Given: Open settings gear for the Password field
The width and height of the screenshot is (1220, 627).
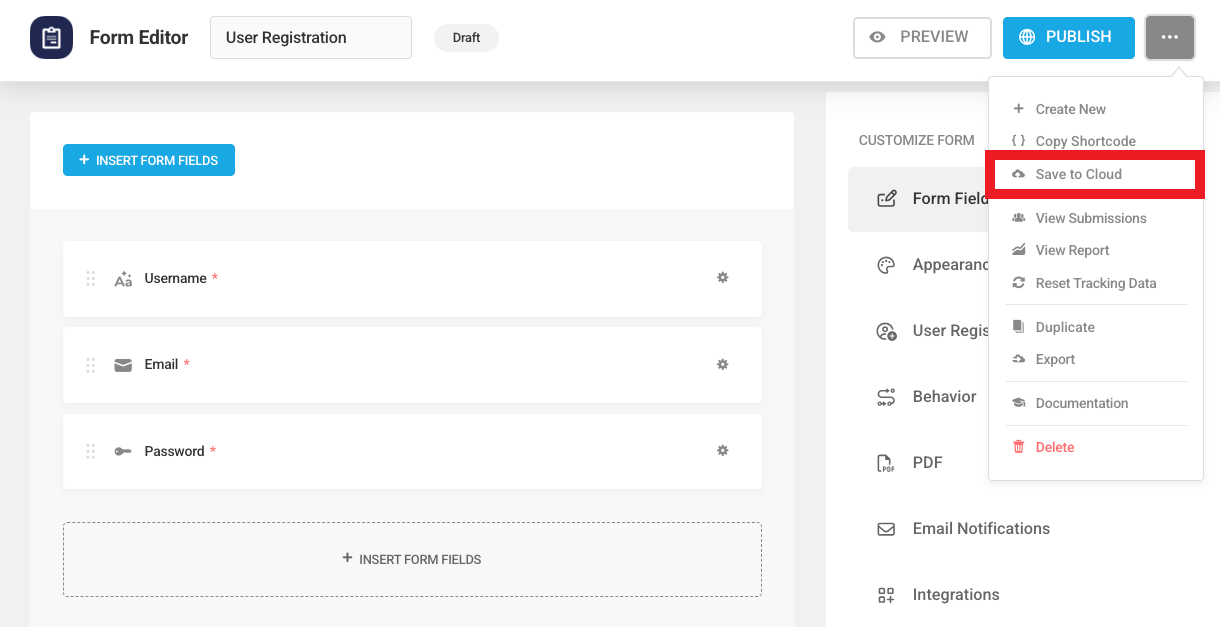Looking at the screenshot, I should [722, 451].
